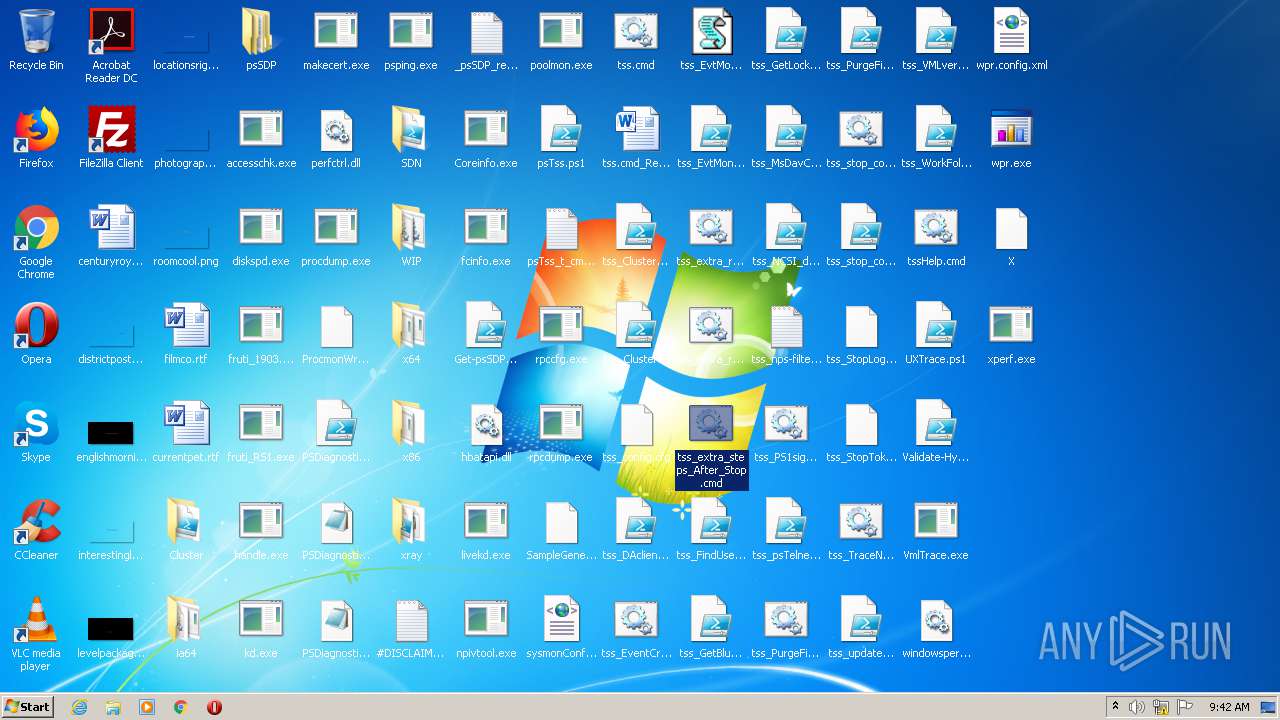
Task: Select the wpr.config.xml file icon
Action: tap(1011, 40)
